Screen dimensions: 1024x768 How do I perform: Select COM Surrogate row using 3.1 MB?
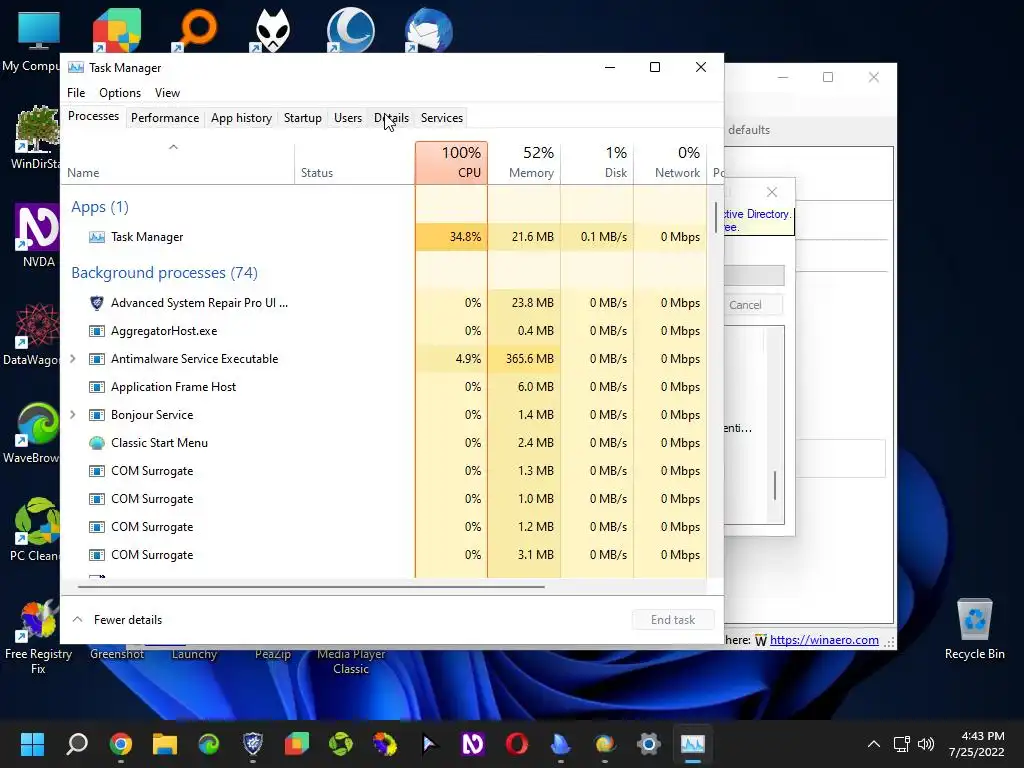pyautogui.click(x=383, y=555)
